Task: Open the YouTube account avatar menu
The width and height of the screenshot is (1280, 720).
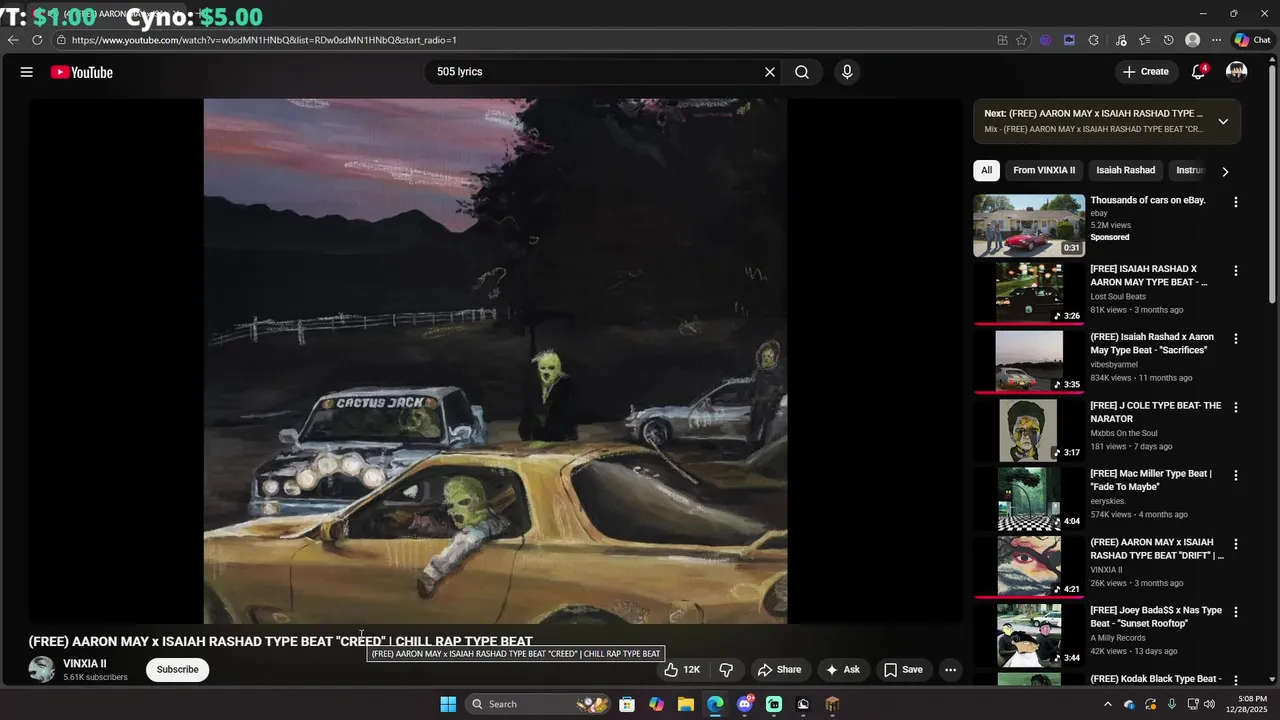Action: tap(1237, 72)
